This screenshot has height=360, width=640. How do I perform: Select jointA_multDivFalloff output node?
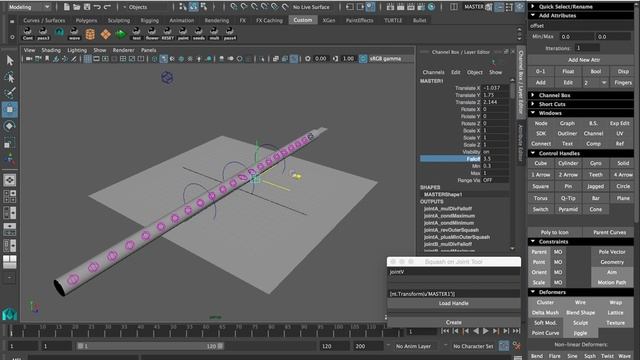tap(448, 209)
